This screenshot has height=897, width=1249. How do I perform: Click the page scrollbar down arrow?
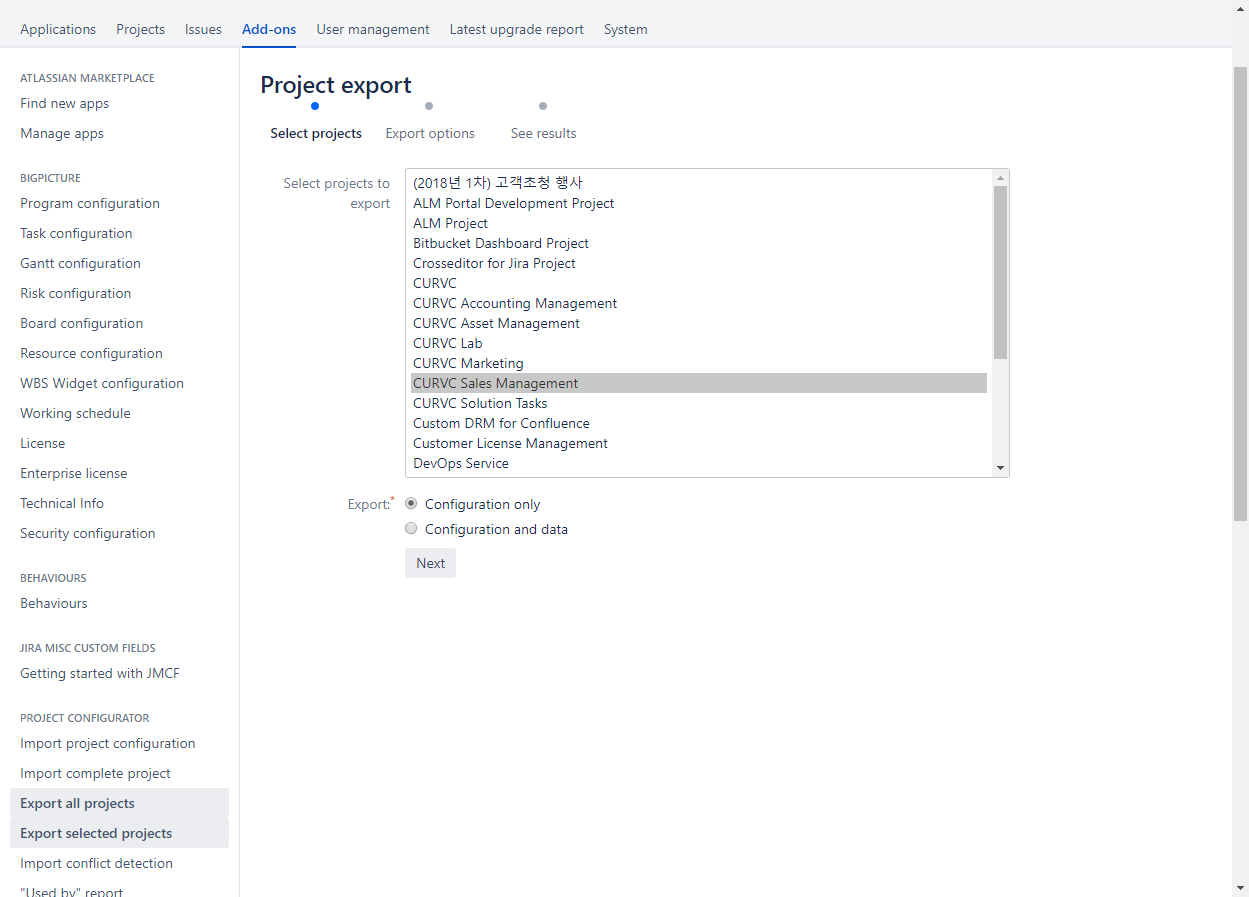[1240, 888]
